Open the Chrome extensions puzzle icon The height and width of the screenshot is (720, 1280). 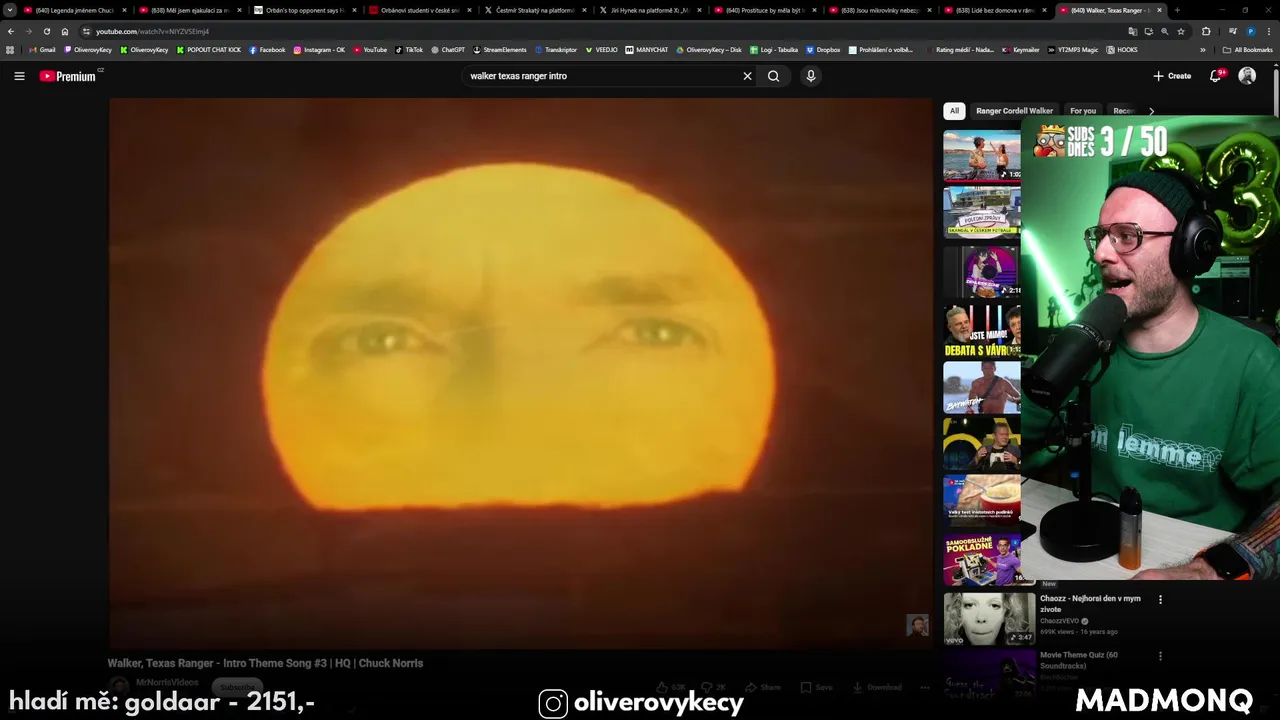tap(1206, 31)
